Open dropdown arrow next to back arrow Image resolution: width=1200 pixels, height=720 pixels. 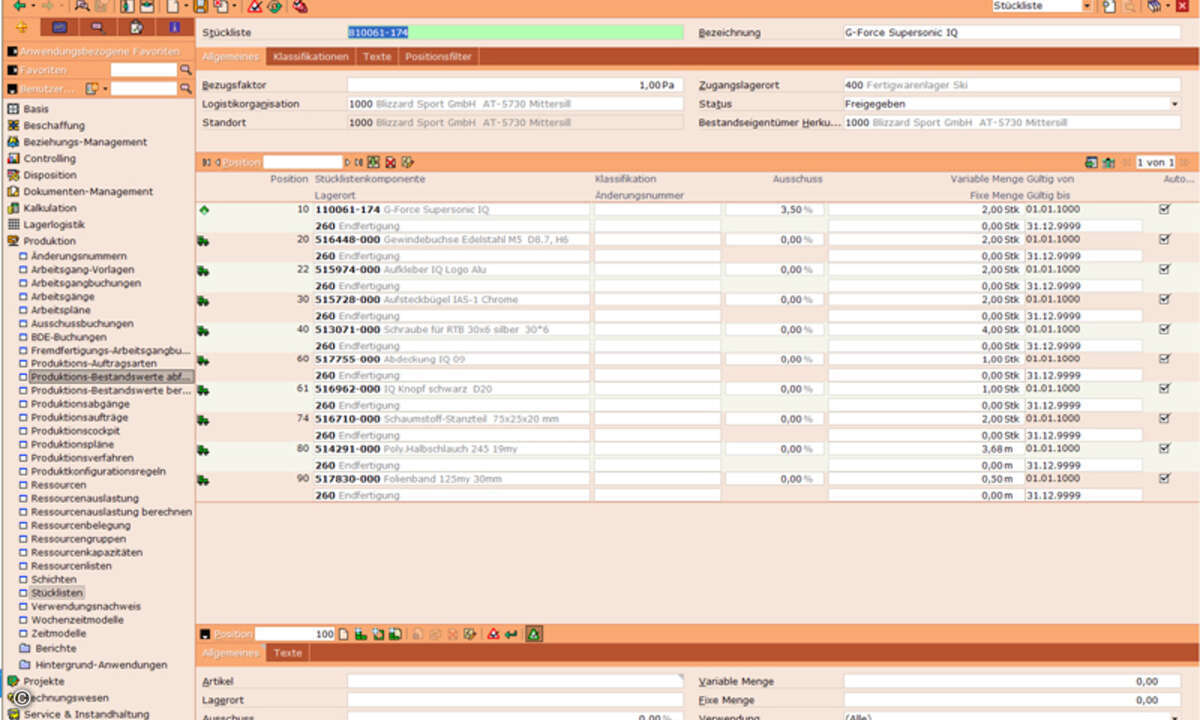click(33, 6)
